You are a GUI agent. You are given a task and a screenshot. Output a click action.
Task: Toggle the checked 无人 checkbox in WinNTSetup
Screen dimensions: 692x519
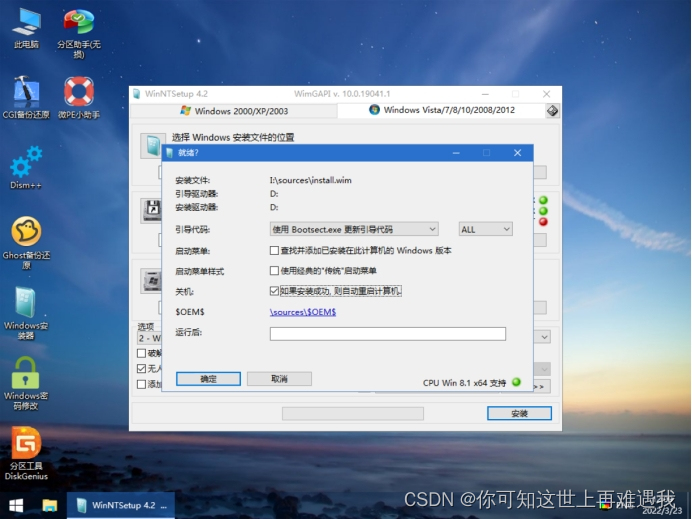point(142,368)
